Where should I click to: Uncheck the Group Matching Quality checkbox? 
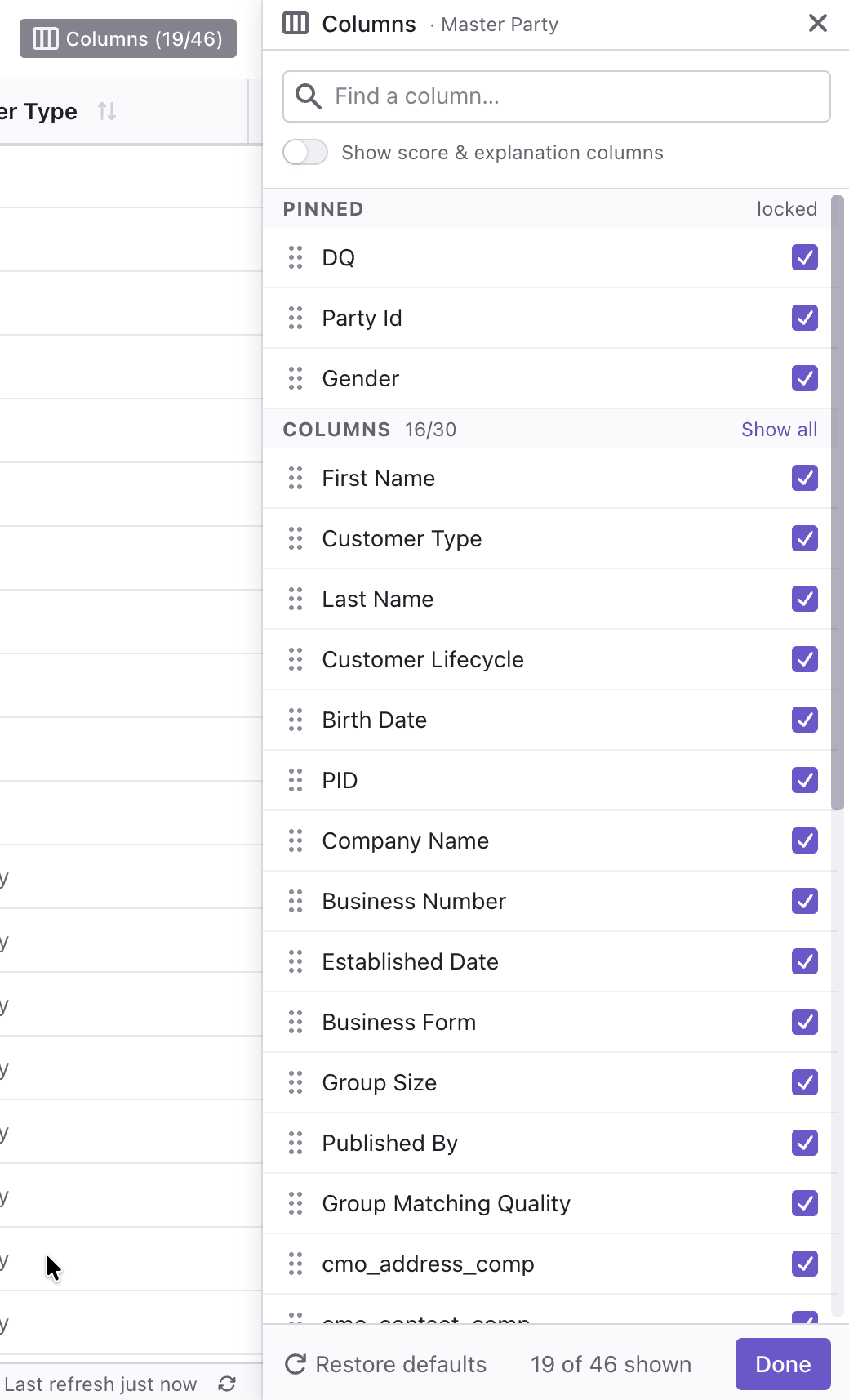805,1203
